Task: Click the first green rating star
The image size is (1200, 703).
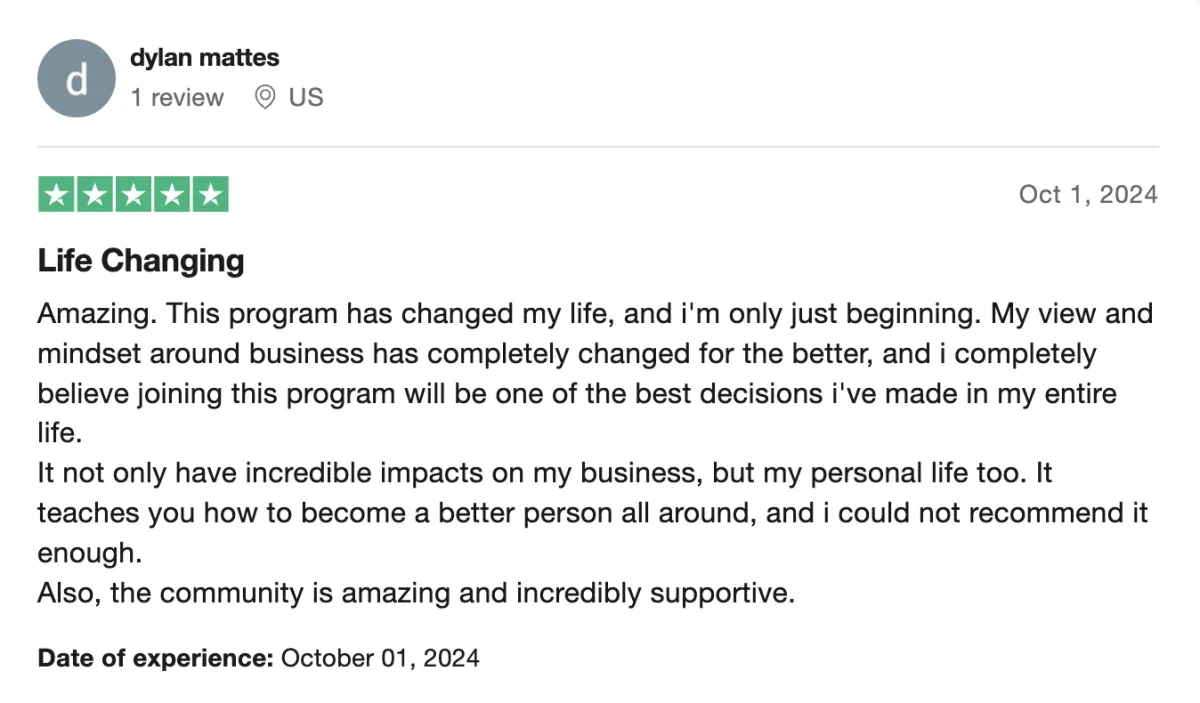Action: 57,194
